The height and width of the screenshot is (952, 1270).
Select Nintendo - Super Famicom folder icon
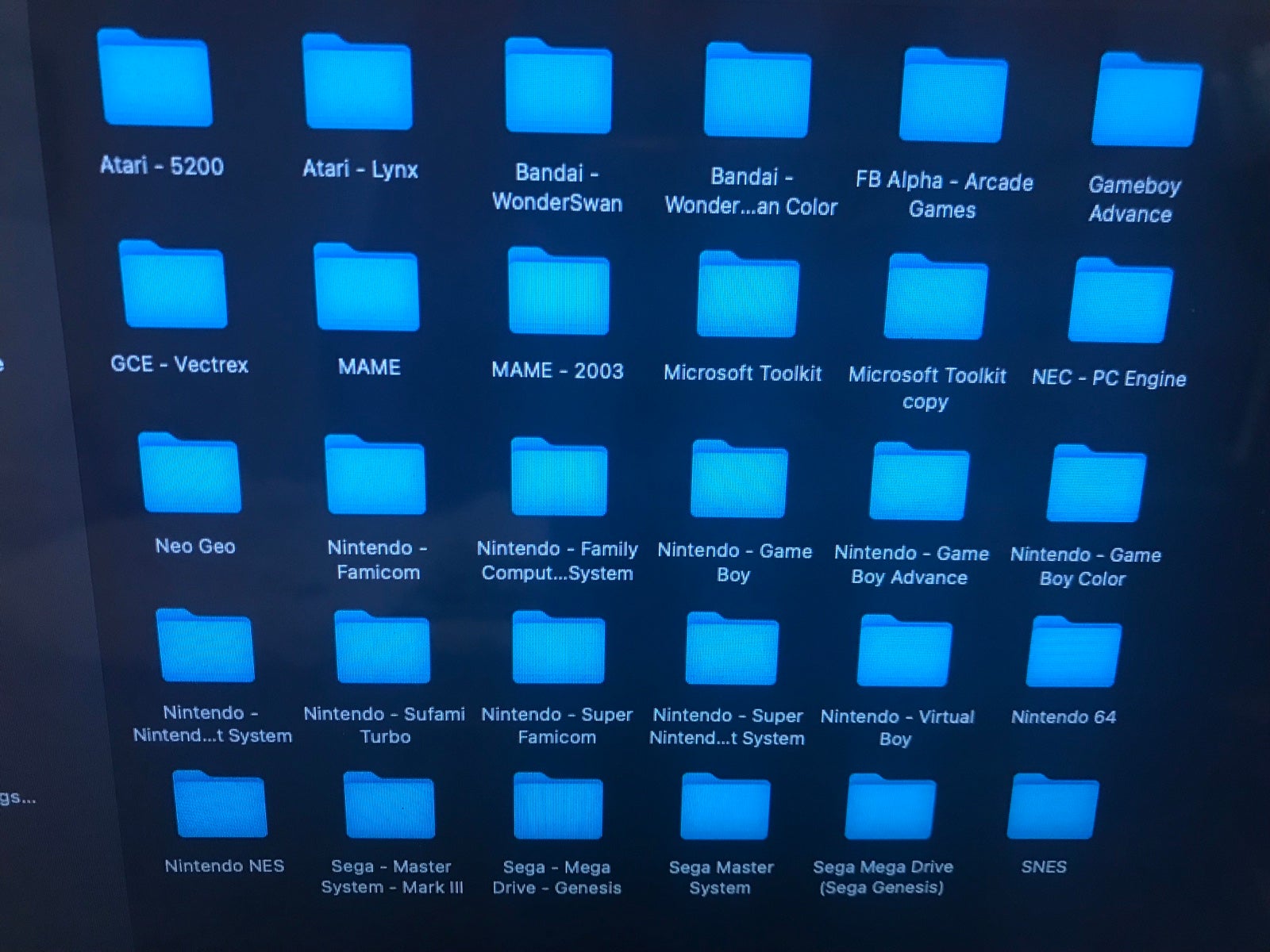(x=559, y=647)
